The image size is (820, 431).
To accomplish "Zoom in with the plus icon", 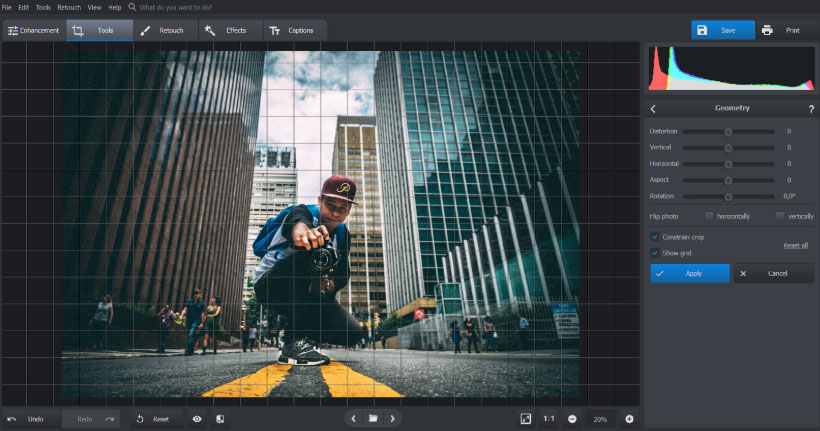I will 629,419.
